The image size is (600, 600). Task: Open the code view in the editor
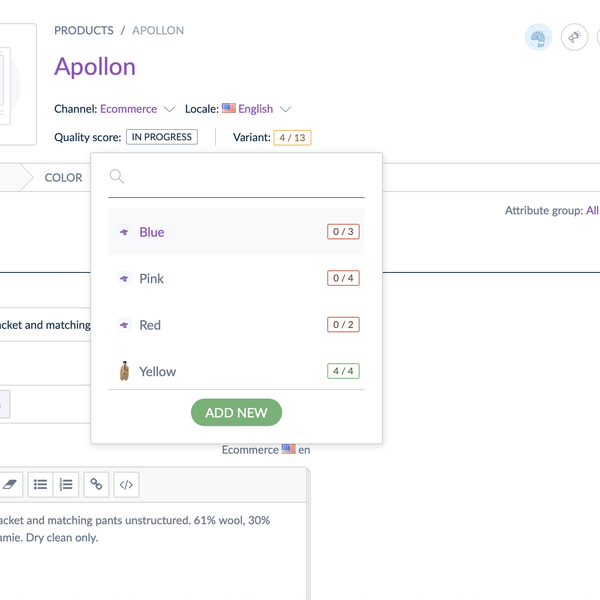[126, 484]
